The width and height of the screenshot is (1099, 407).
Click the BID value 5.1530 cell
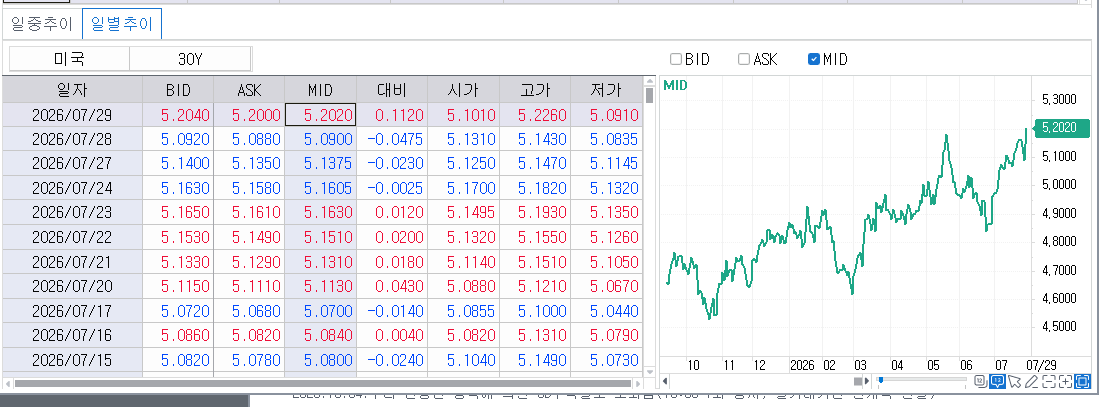178,237
